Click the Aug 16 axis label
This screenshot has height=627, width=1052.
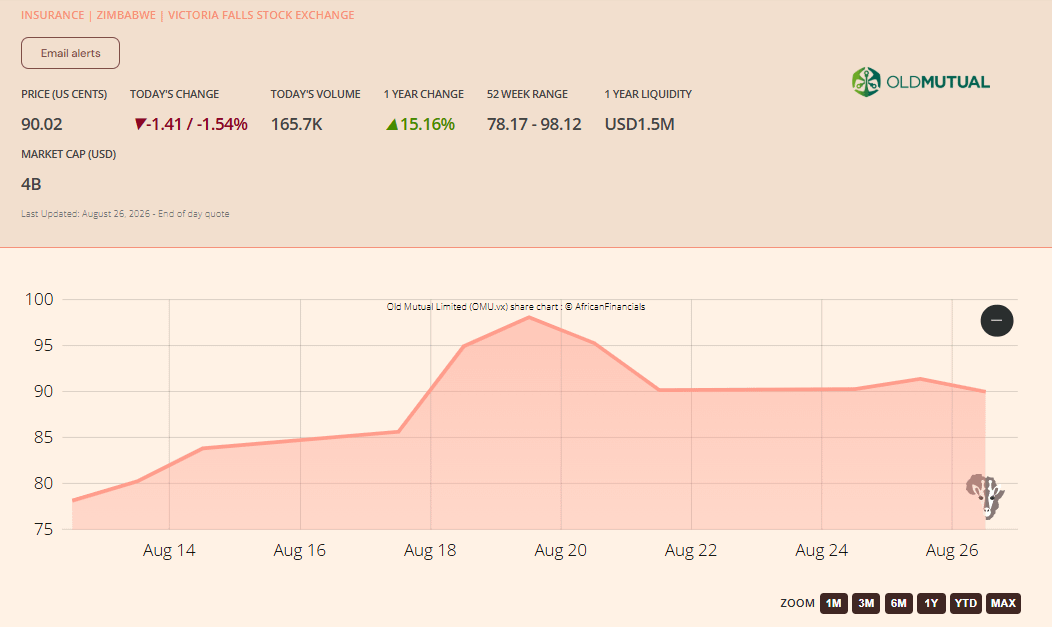pyautogui.click(x=299, y=551)
